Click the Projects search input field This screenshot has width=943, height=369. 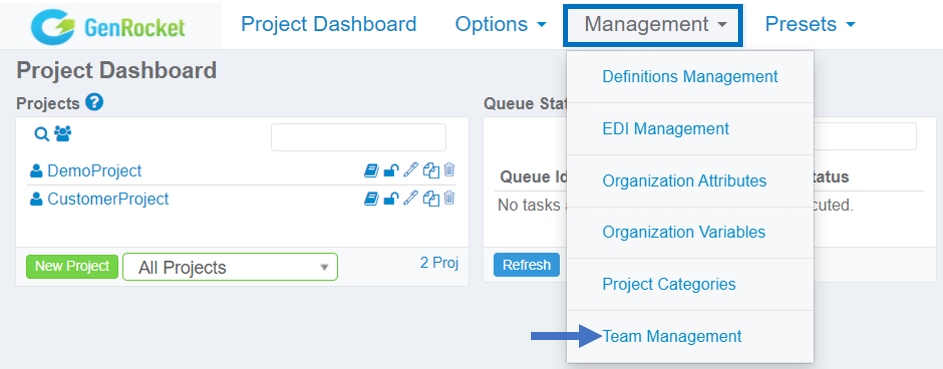[358, 137]
